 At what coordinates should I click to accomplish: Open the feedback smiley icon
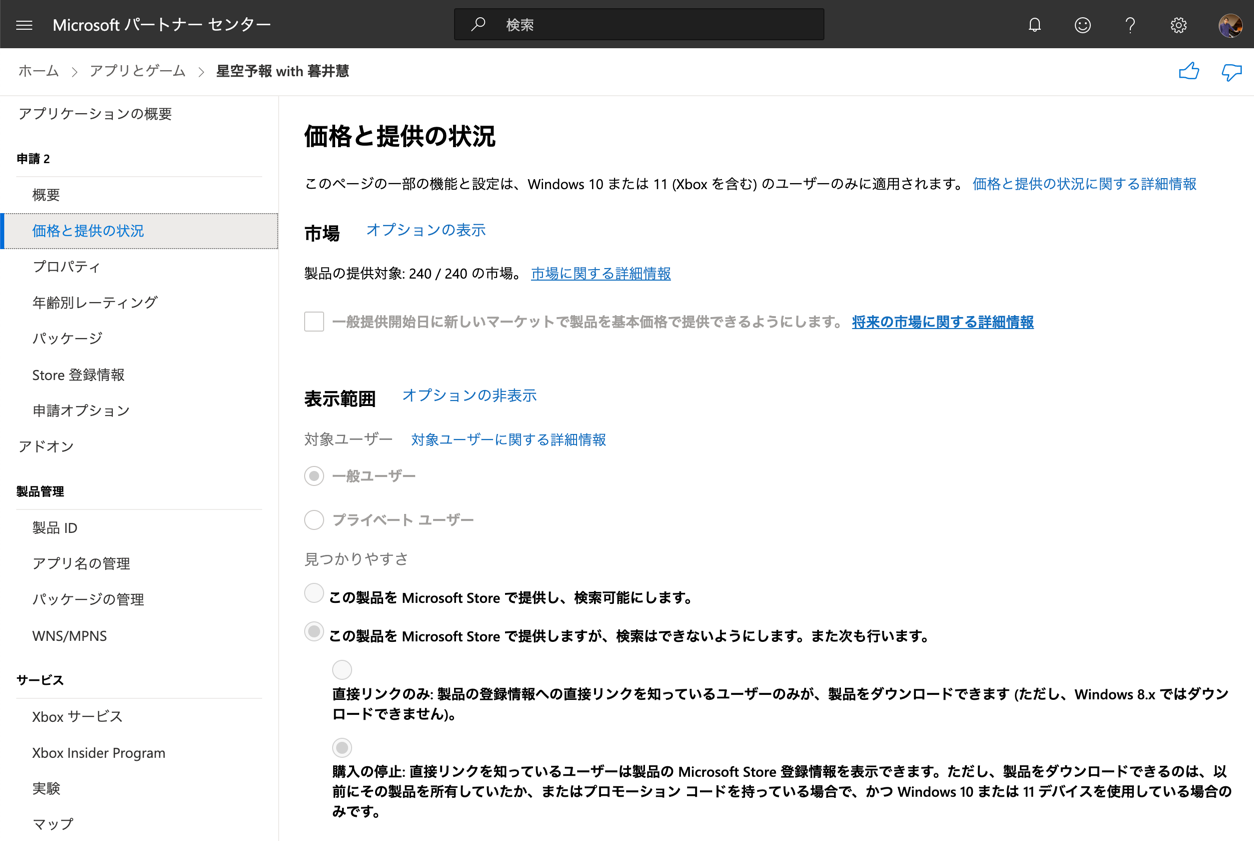[1082, 24]
